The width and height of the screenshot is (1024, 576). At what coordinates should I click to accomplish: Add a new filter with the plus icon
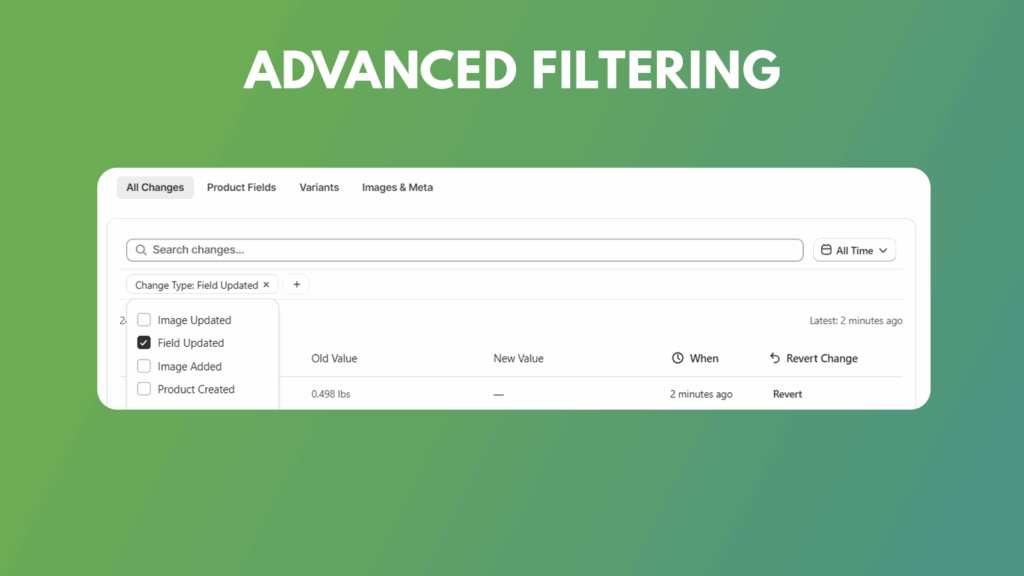(x=296, y=285)
